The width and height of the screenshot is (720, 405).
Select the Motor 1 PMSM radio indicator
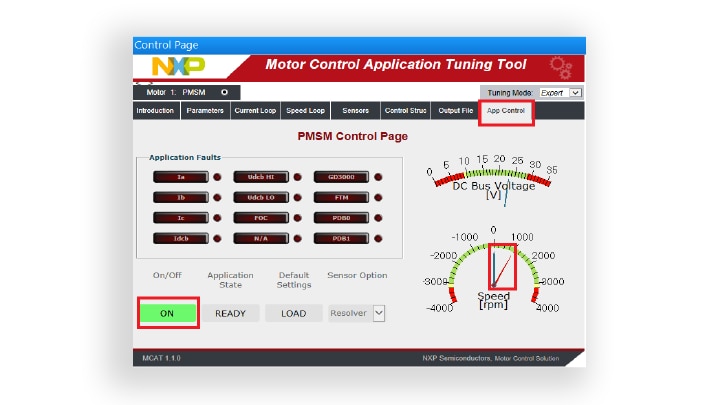[224, 92]
